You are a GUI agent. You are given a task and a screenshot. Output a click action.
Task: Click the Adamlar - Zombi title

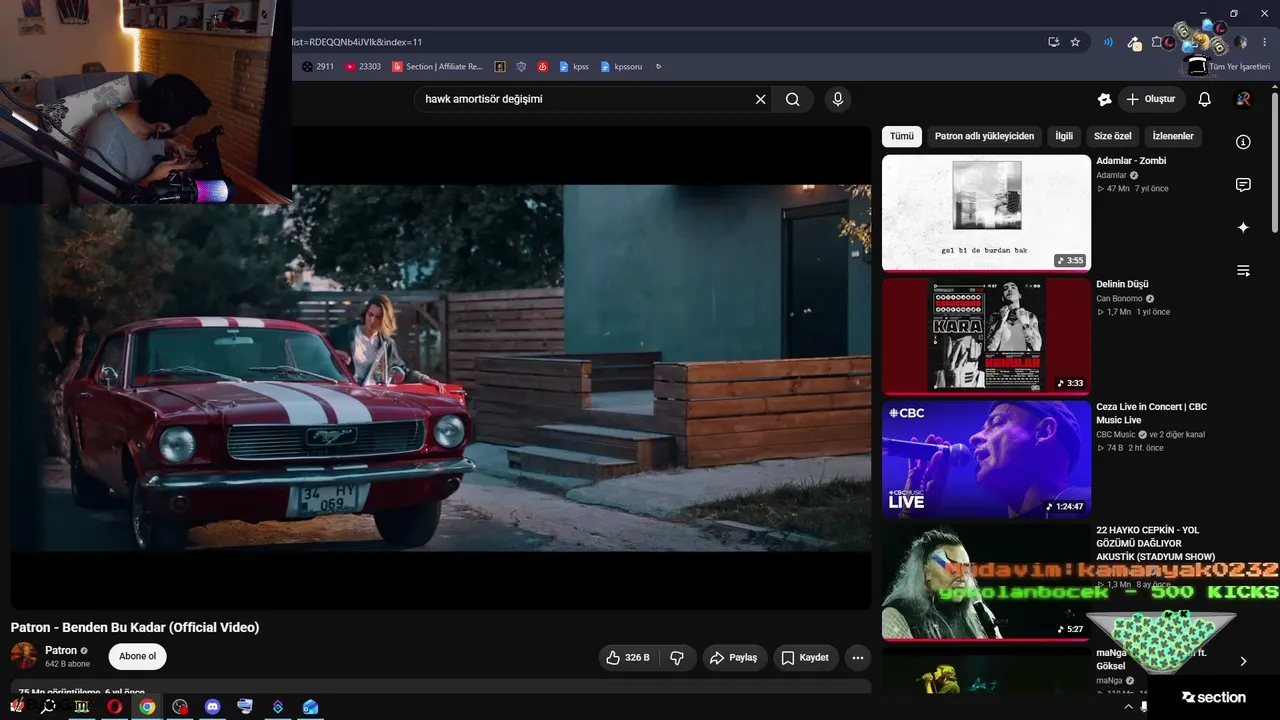click(x=1131, y=161)
